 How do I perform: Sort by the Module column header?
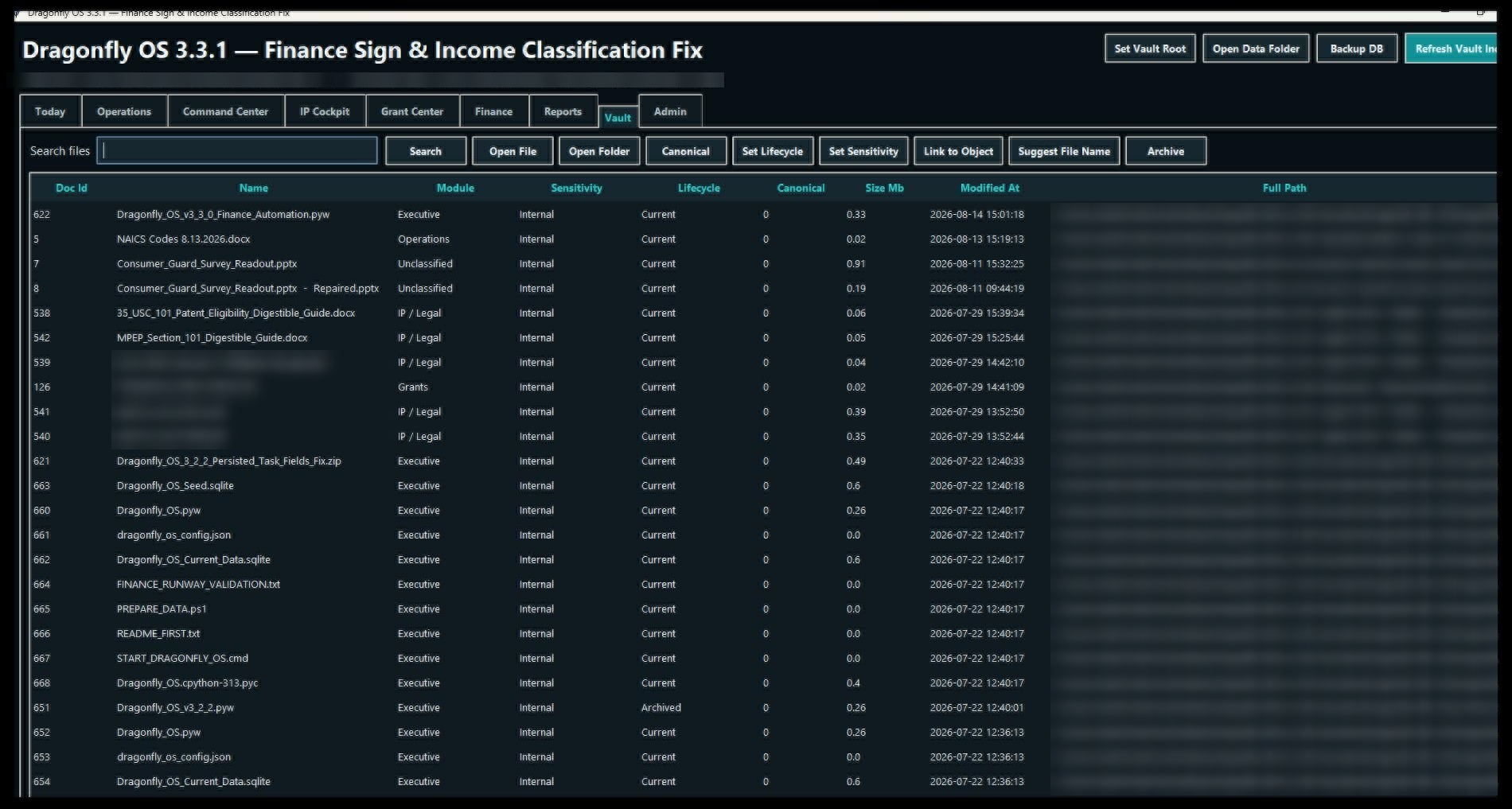[x=455, y=189]
